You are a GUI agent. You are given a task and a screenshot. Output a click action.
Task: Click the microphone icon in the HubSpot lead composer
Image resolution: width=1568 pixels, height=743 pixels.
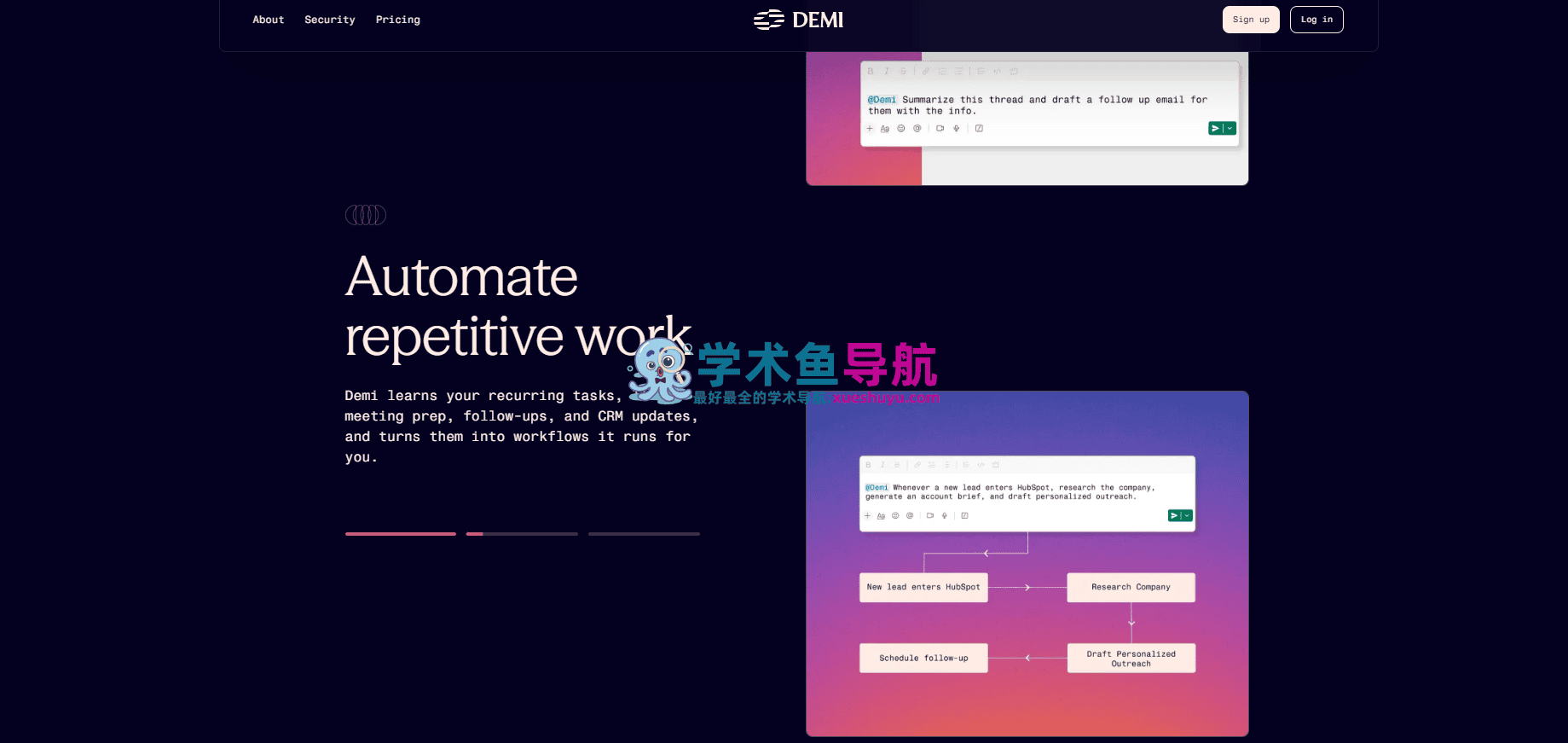(x=945, y=516)
